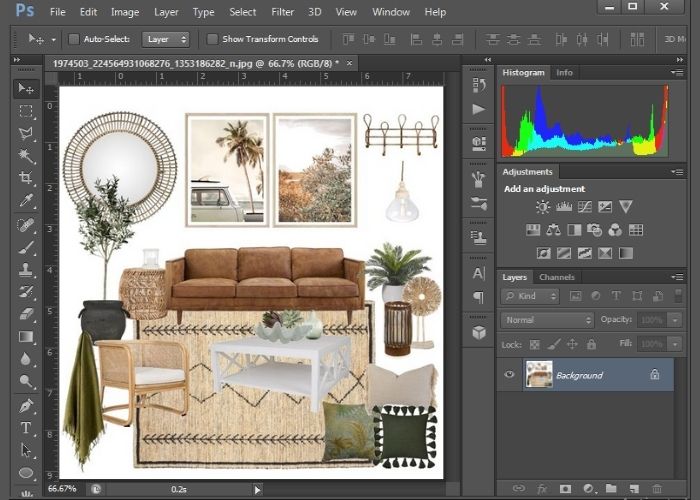Add a Brightness/Contrast adjustment
Image resolution: width=700 pixels, height=500 pixels.
point(543,207)
